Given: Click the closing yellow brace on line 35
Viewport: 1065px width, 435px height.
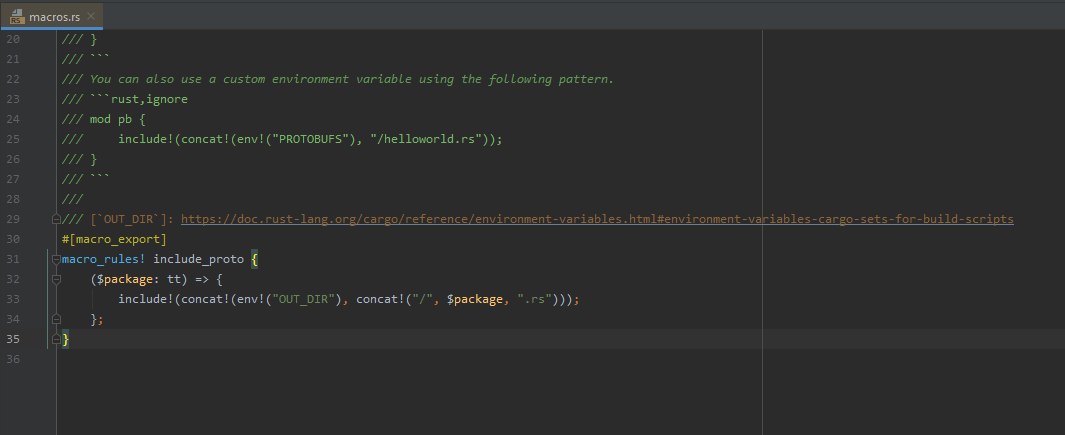Looking at the screenshot, I should point(65,339).
